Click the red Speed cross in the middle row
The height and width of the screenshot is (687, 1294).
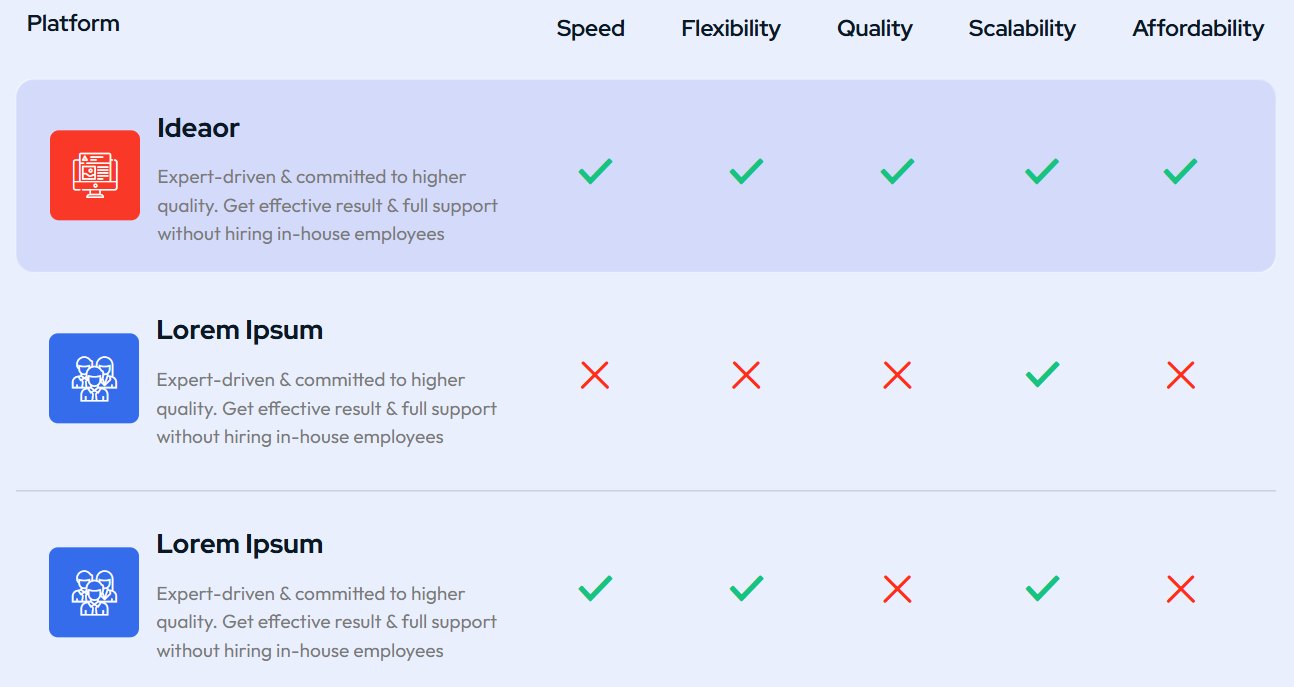point(595,376)
